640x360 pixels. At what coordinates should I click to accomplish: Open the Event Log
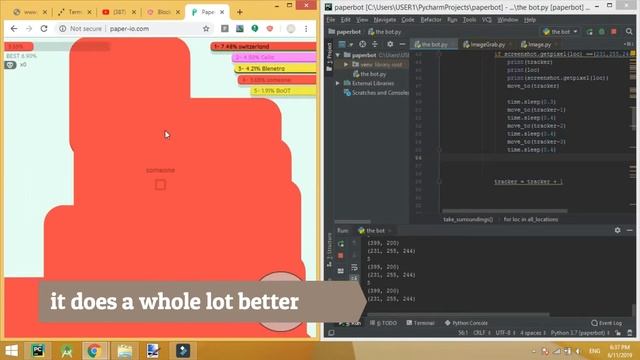607,323
